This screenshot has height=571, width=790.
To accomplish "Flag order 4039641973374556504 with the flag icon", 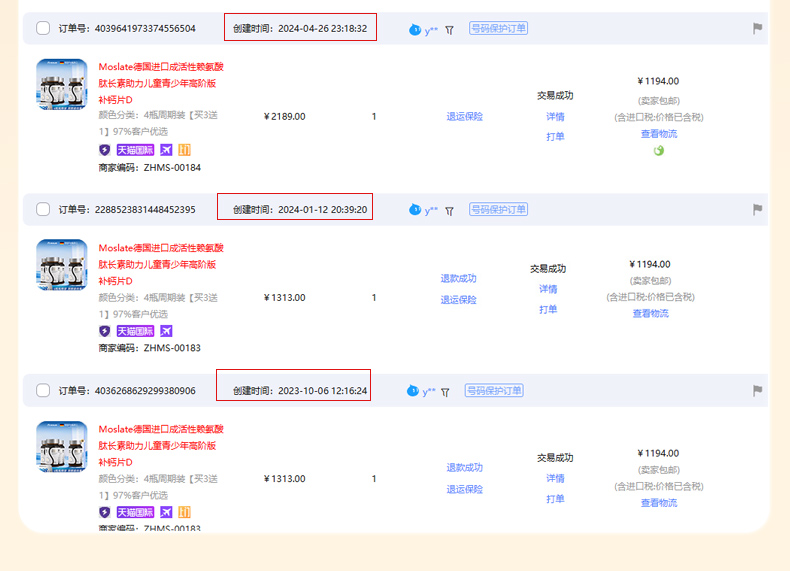I will tap(757, 28).
